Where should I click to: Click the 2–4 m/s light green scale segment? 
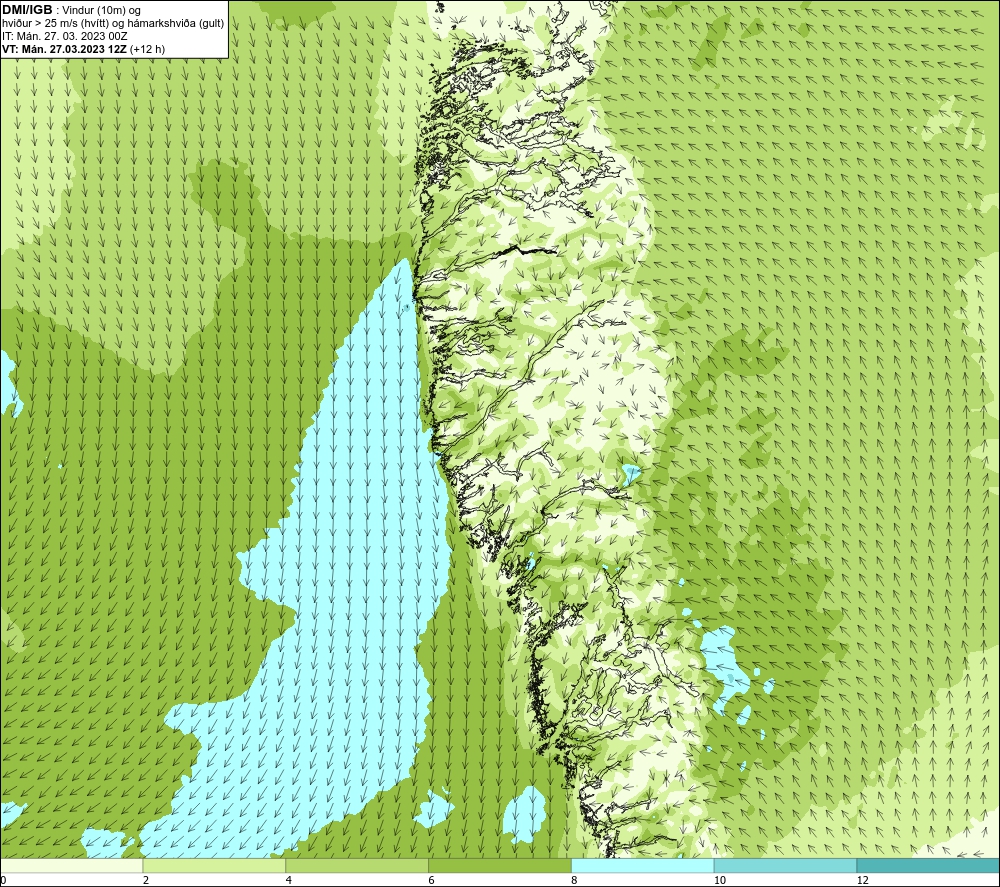coord(214,865)
